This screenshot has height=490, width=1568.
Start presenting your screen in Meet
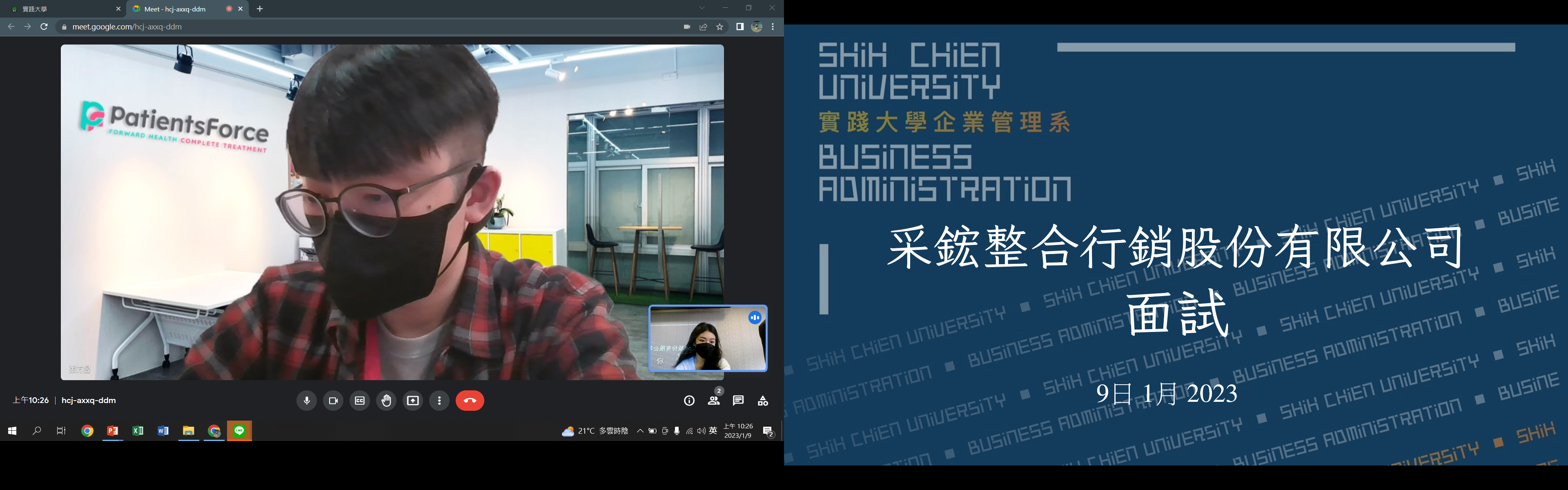point(413,401)
